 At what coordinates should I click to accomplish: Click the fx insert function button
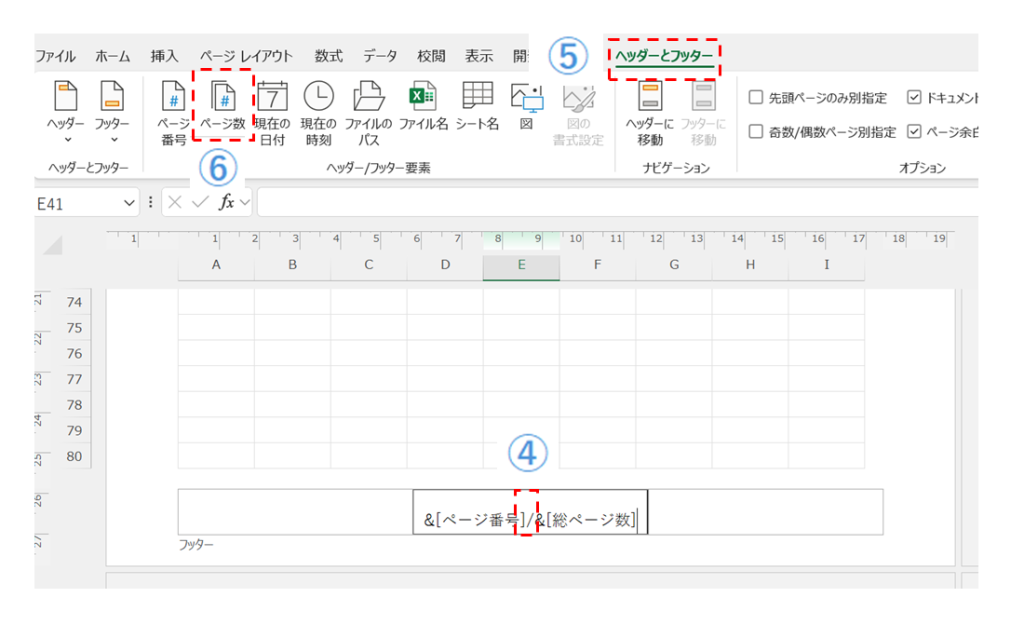point(227,202)
